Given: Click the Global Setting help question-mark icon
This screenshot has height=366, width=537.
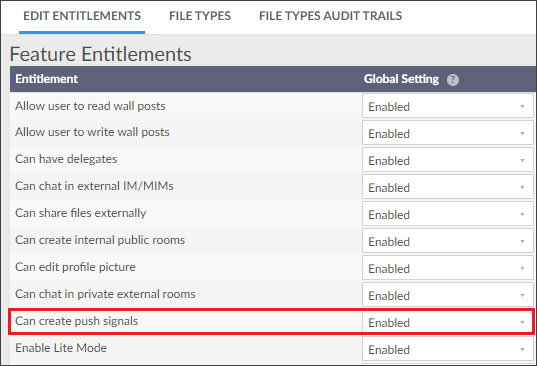Looking at the screenshot, I should tap(453, 80).
